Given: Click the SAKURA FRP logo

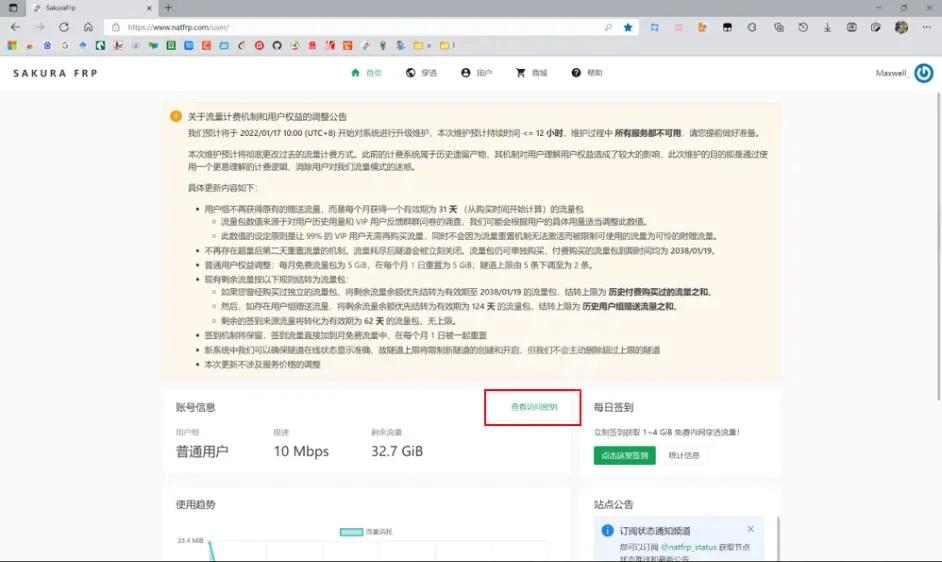Looking at the screenshot, I should [55, 73].
